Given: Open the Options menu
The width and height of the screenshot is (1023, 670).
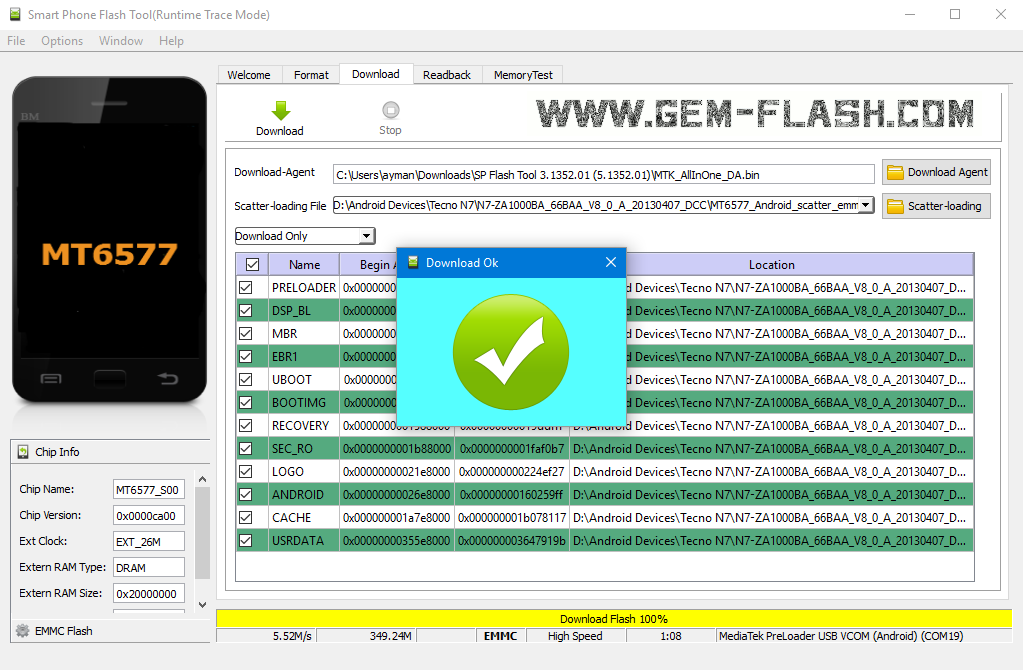Looking at the screenshot, I should 62,41.
